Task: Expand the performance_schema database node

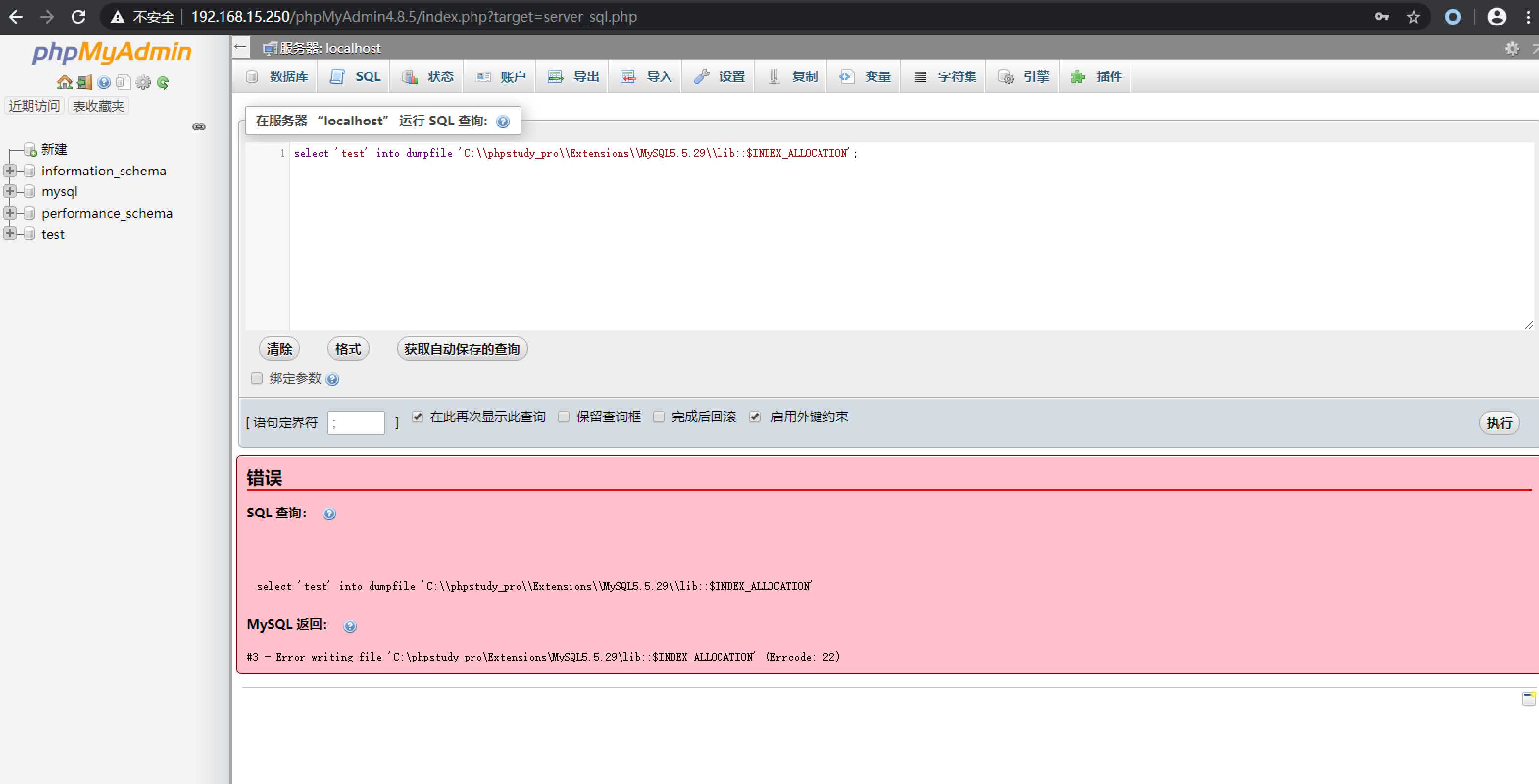Action: coord(10,213)
